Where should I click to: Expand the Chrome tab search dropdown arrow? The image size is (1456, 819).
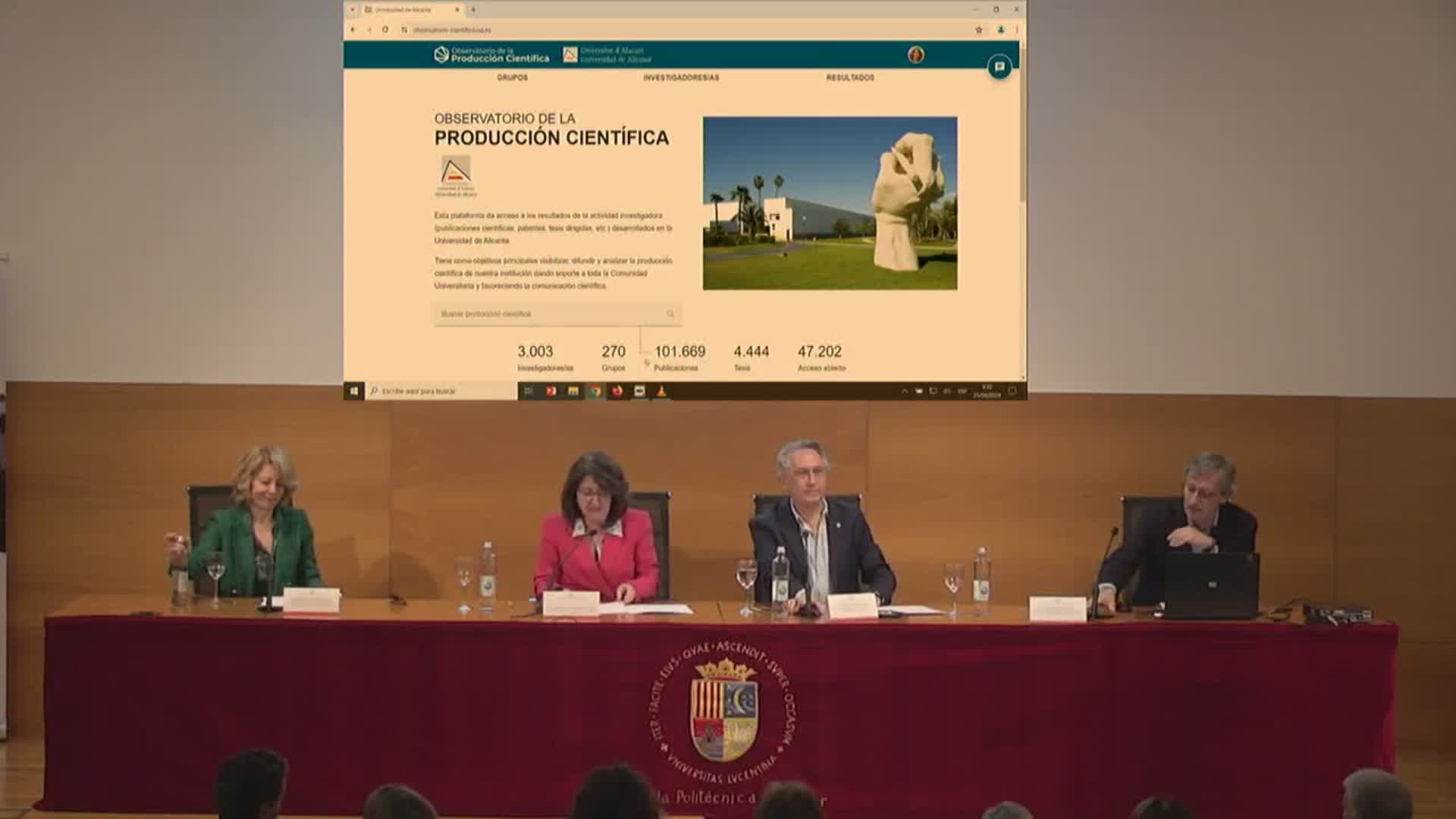coord(352,10)
